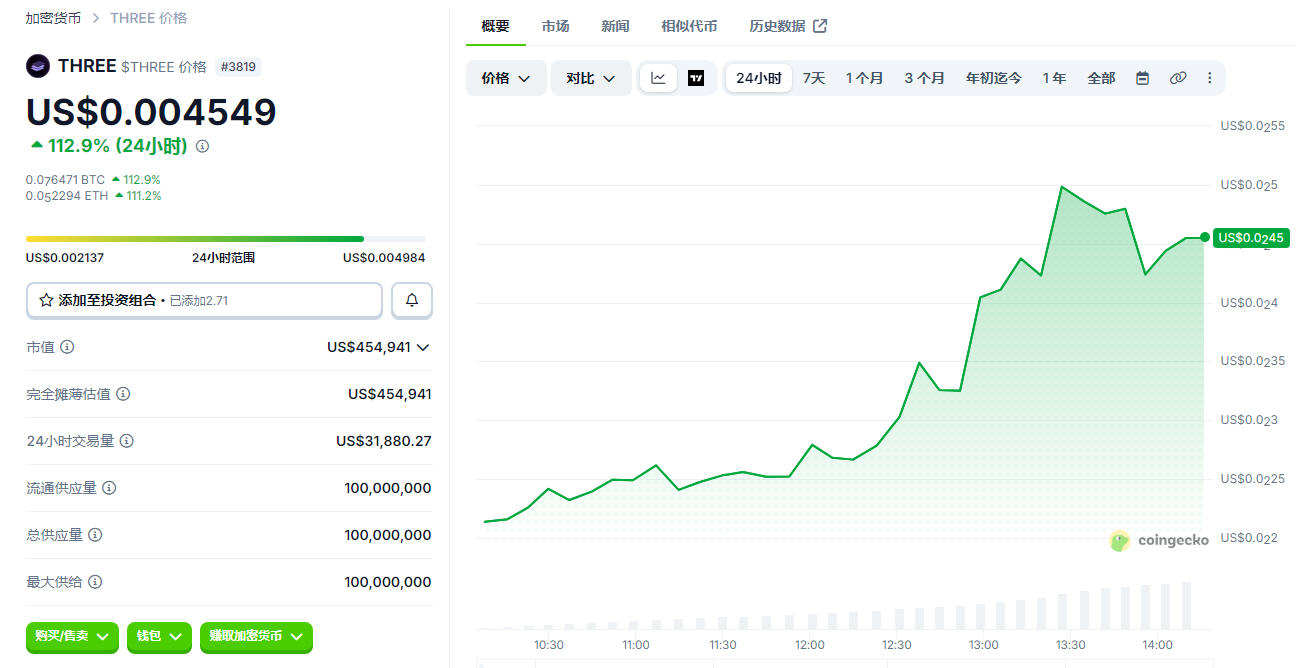Click the bell price alert button
The height and width of the screenshot is (668, 1307).
tap(412, 300)
